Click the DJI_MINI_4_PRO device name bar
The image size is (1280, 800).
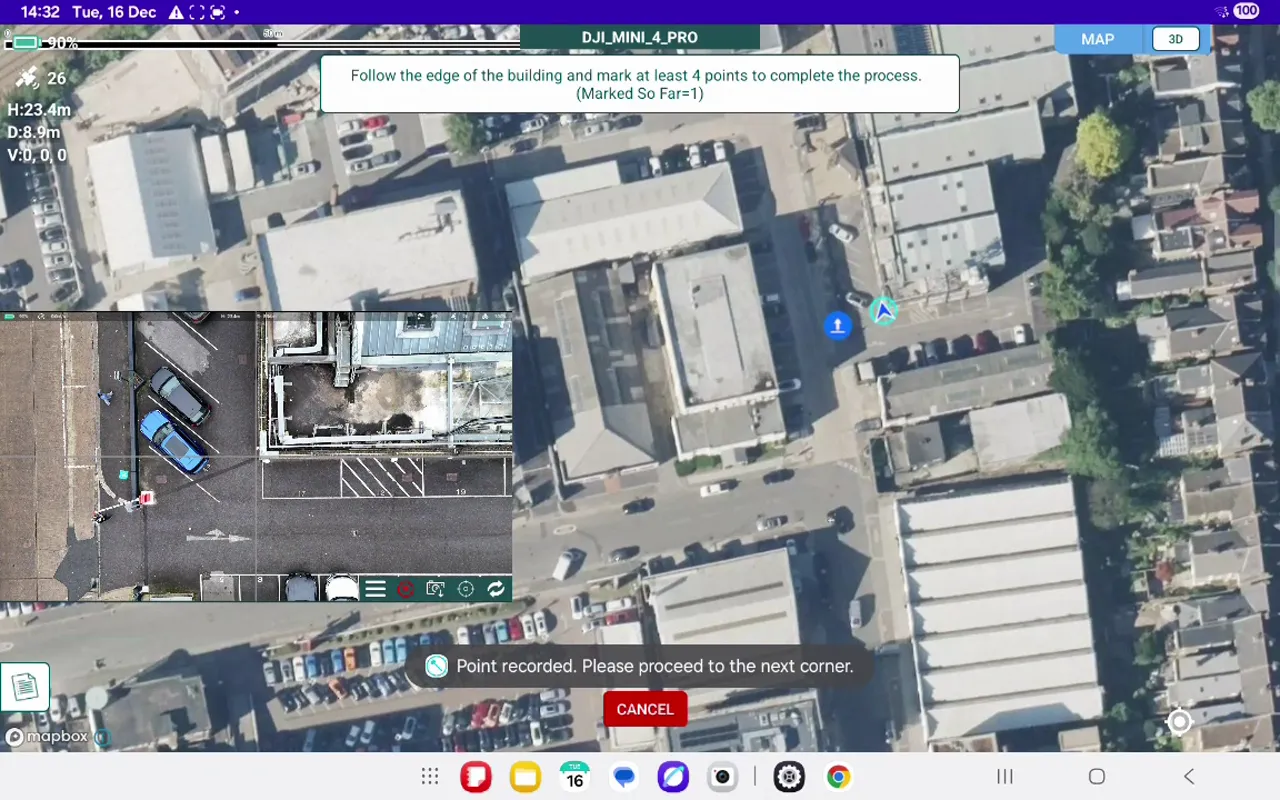coord(640,37)
